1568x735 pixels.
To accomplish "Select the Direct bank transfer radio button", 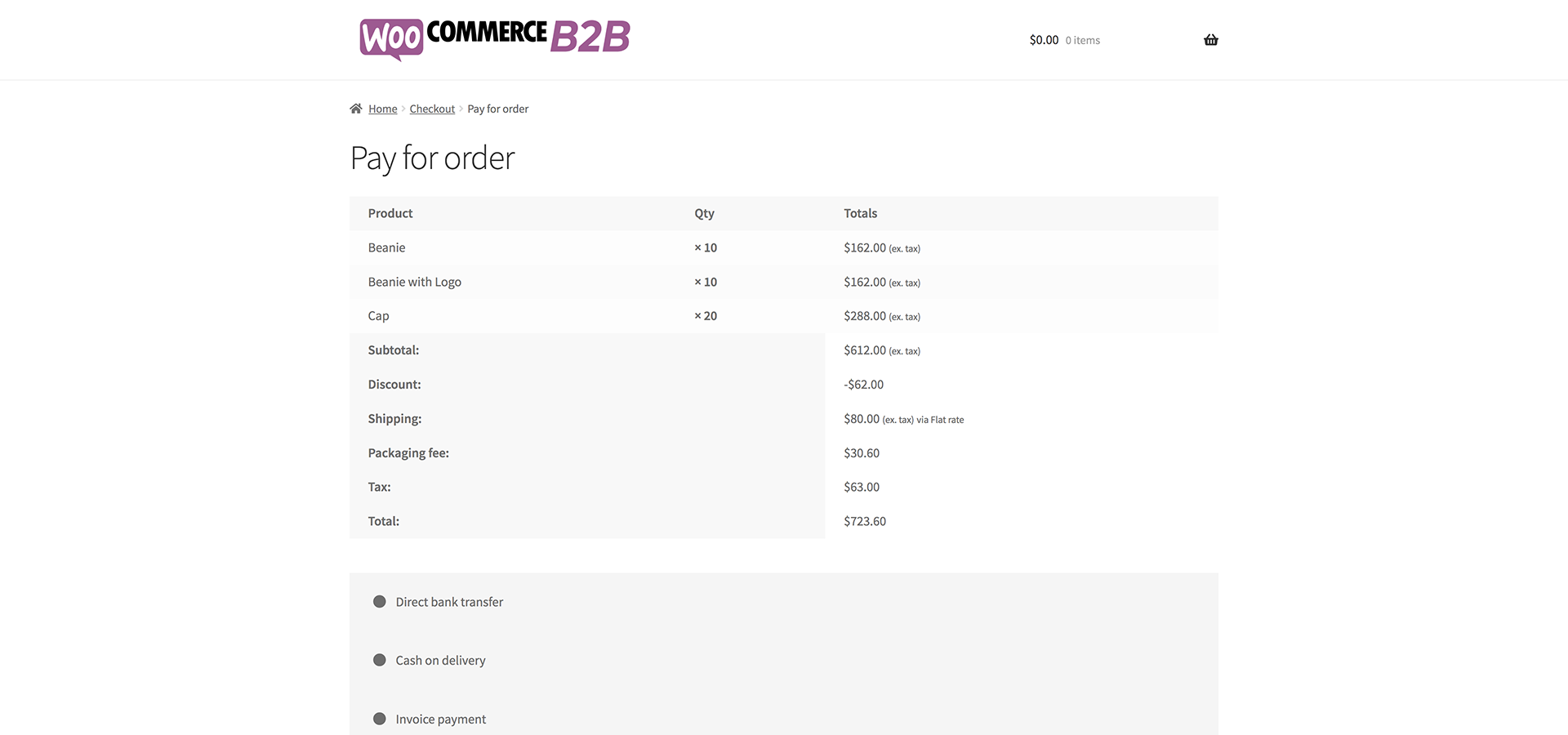I will [x=380, y=602].
